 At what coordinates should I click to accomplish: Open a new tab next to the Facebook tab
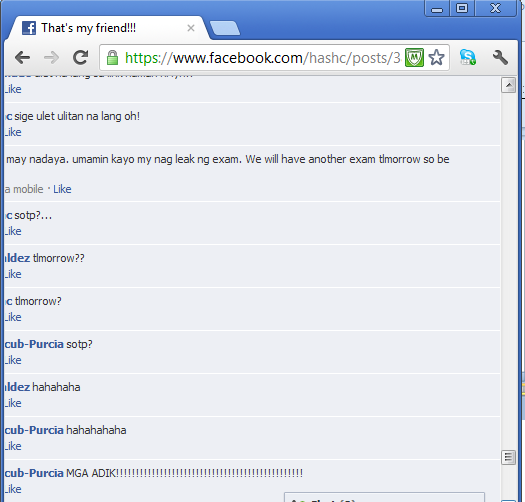[x=224, y=28]
